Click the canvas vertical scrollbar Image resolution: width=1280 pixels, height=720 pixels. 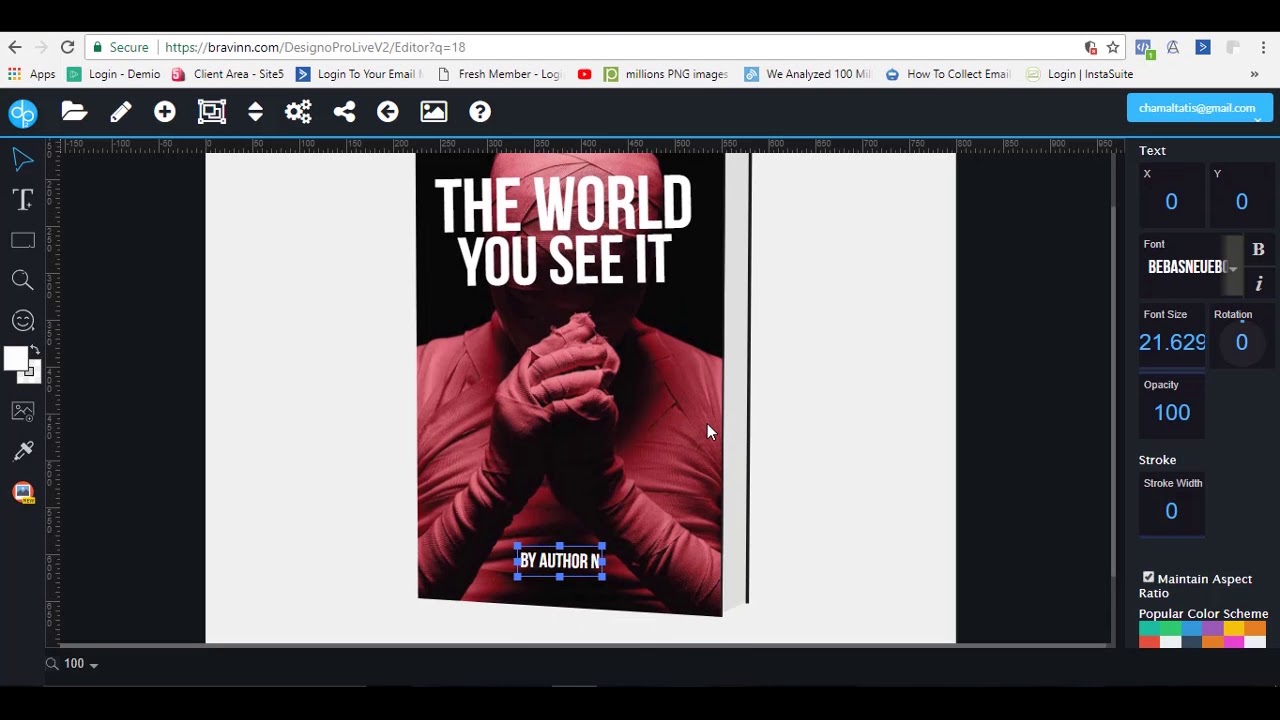coord(1115,390)
